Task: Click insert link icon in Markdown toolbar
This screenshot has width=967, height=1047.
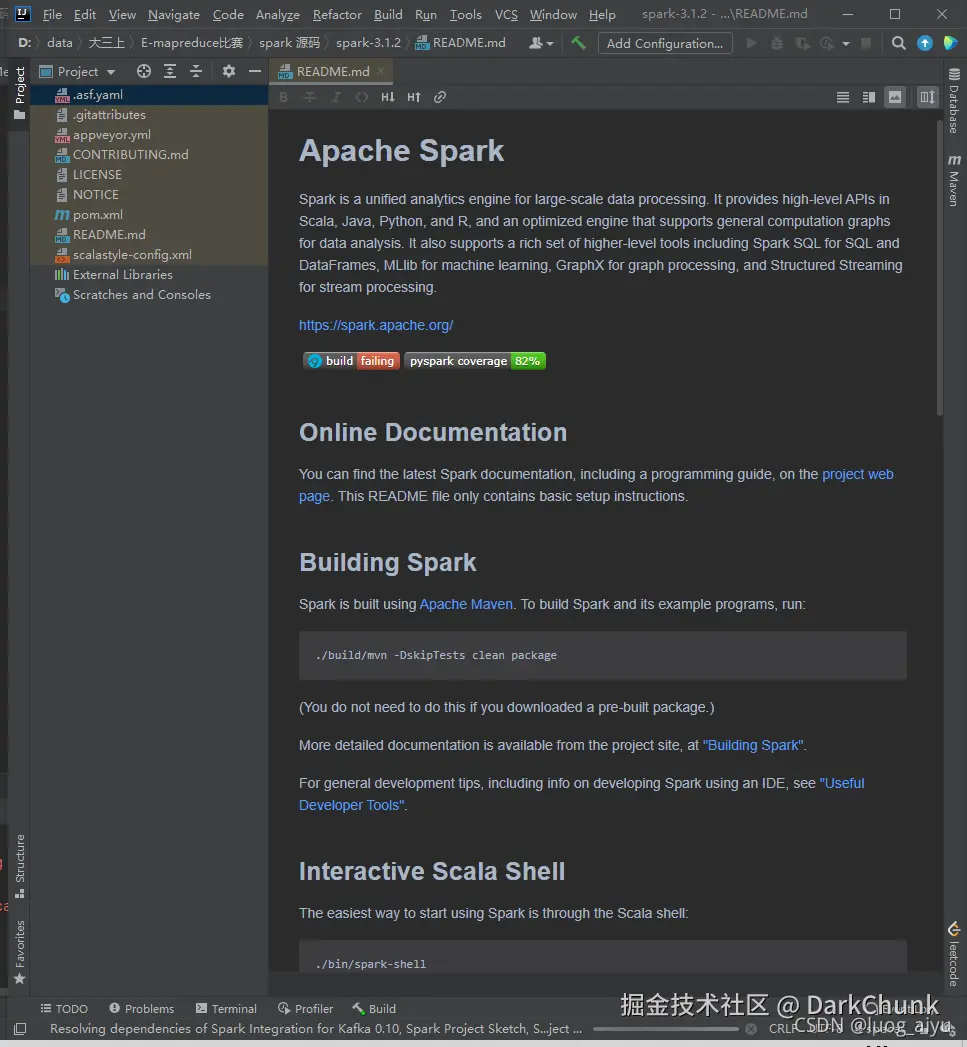Action: tap(439, 97)
